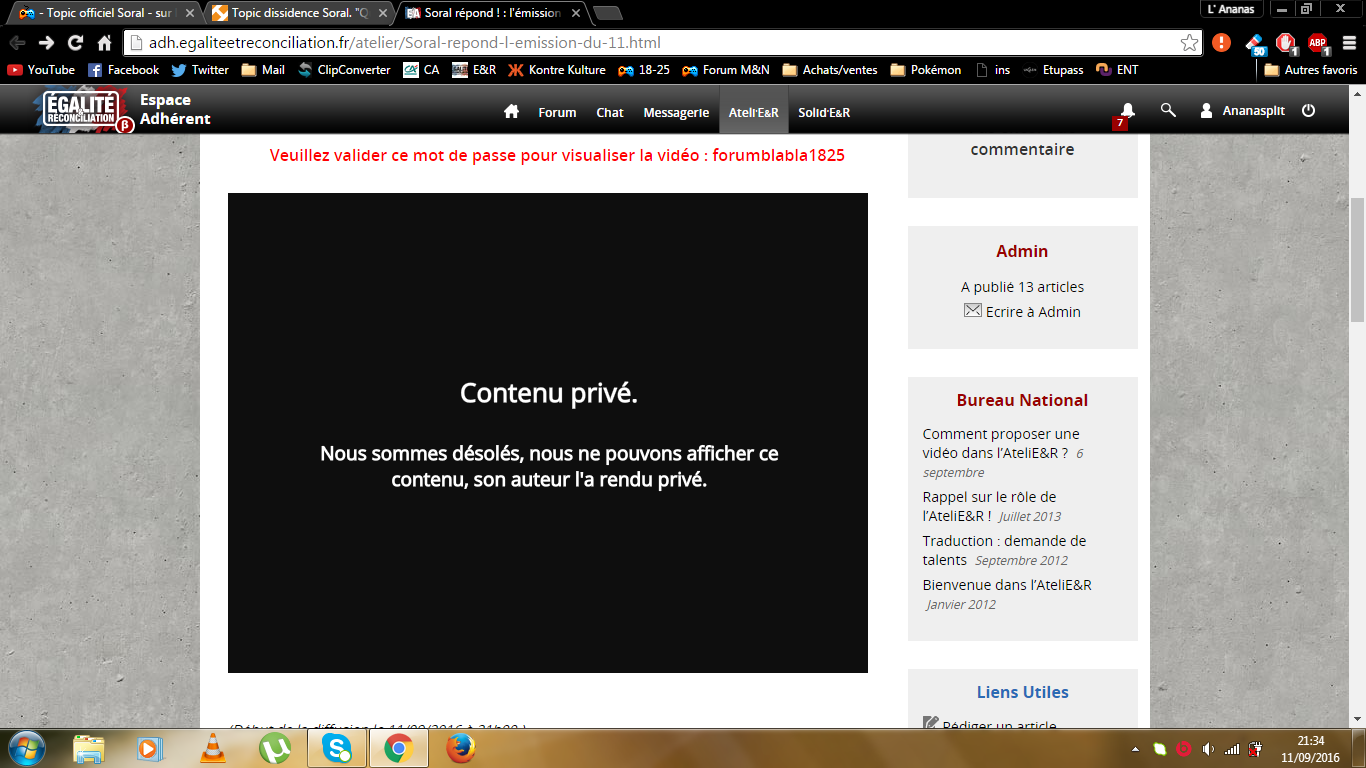Expand the Autres favoris bookmarks folder
The width and height of the screenshot is (1366, 768).
(1311, 70)
